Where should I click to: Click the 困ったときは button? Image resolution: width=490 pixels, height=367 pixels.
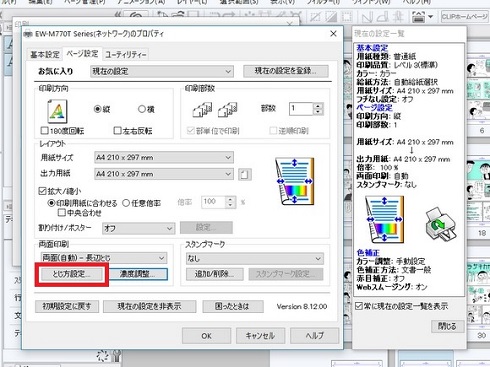coord(233,306)
